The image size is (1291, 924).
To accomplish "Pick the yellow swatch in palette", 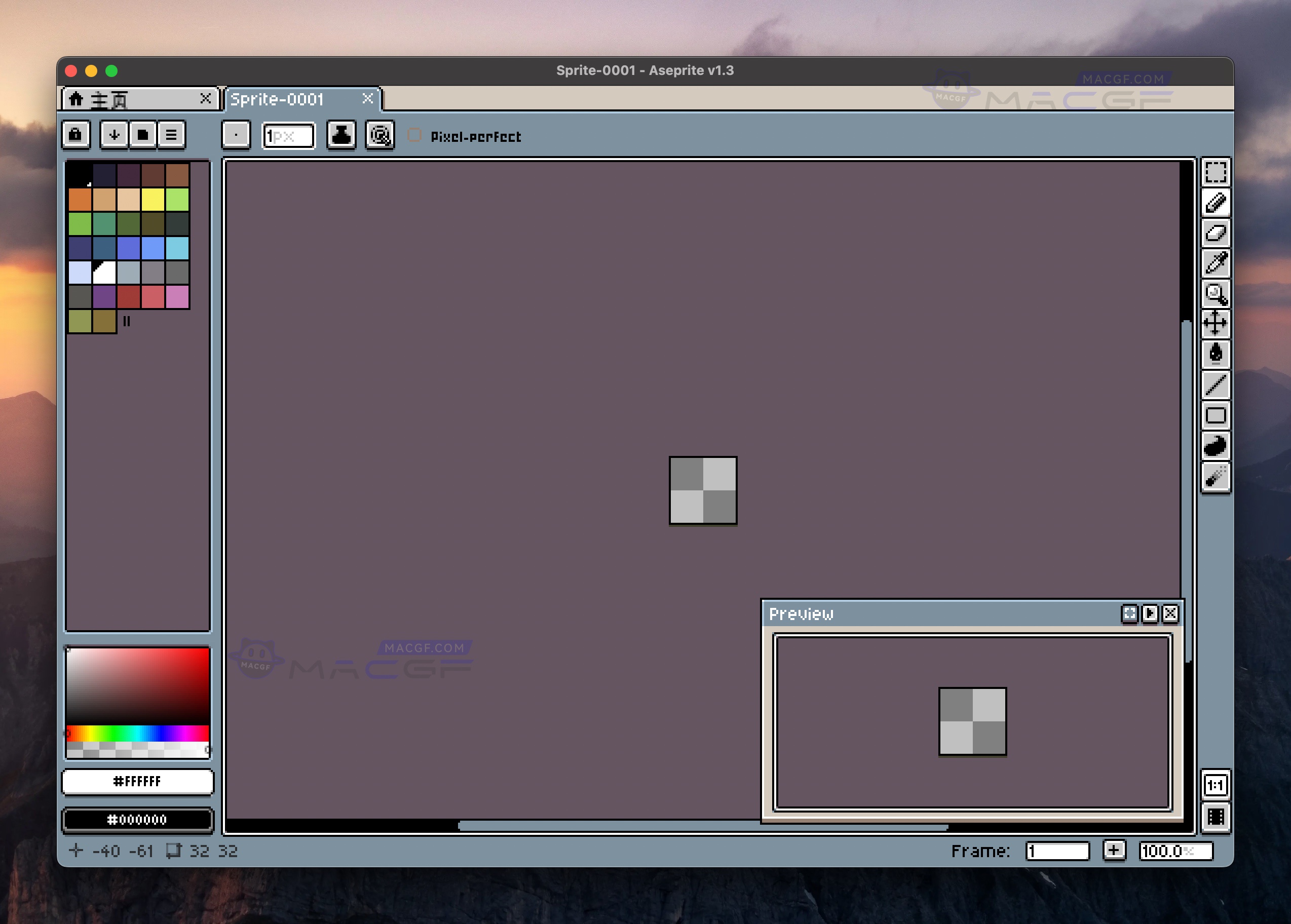I will click(x=153, y=200).
